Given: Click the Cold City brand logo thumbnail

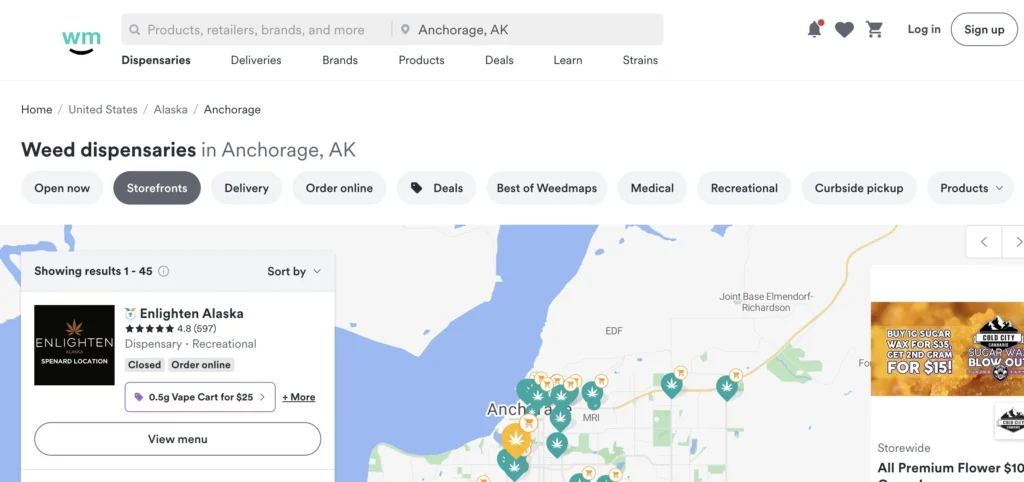Looking at the screenshot, I should point(1010,421).
